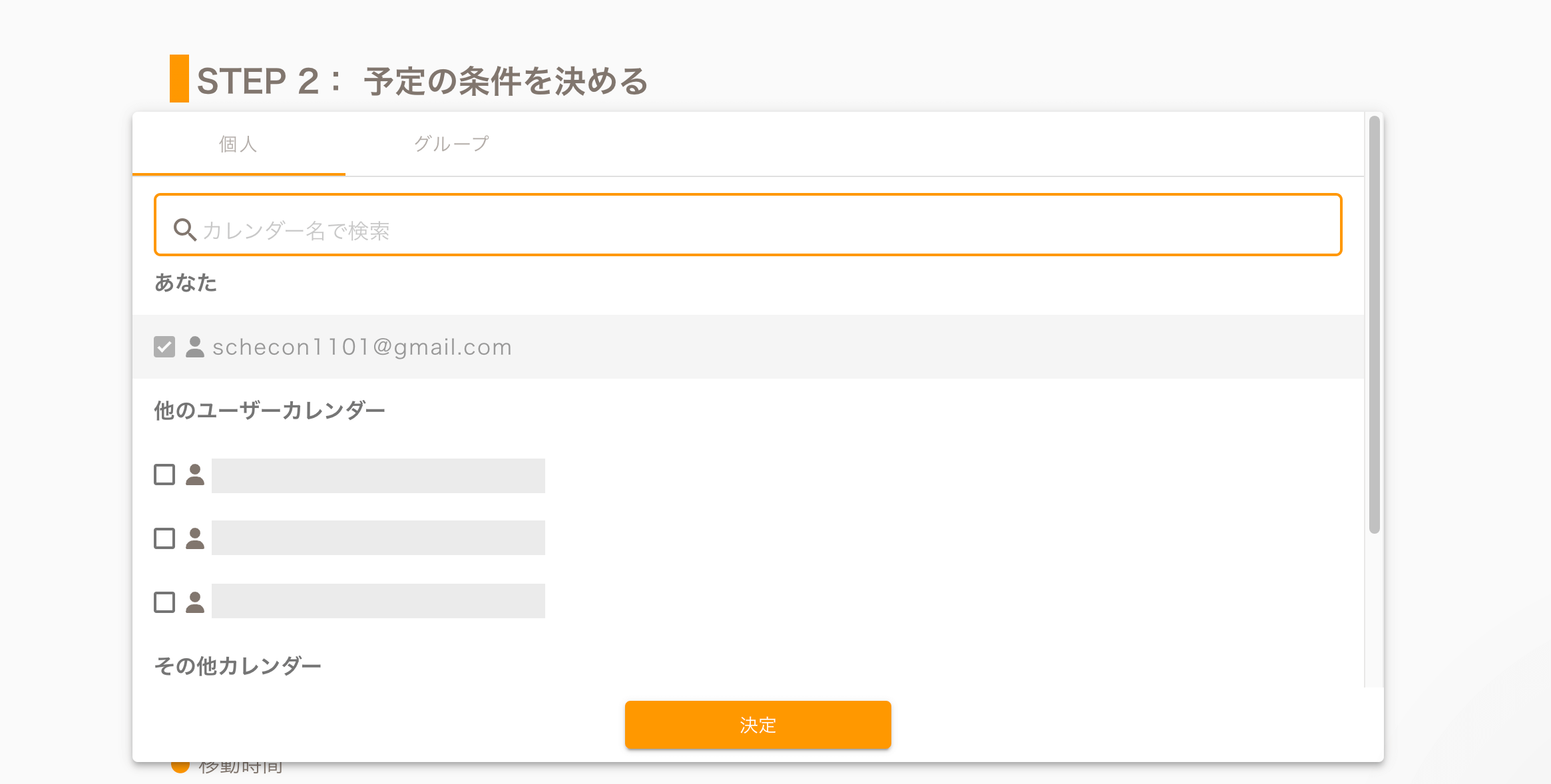Click the その他カレンダー section heading
This screenshot has width=1551, height=784.
coord(238,666)
